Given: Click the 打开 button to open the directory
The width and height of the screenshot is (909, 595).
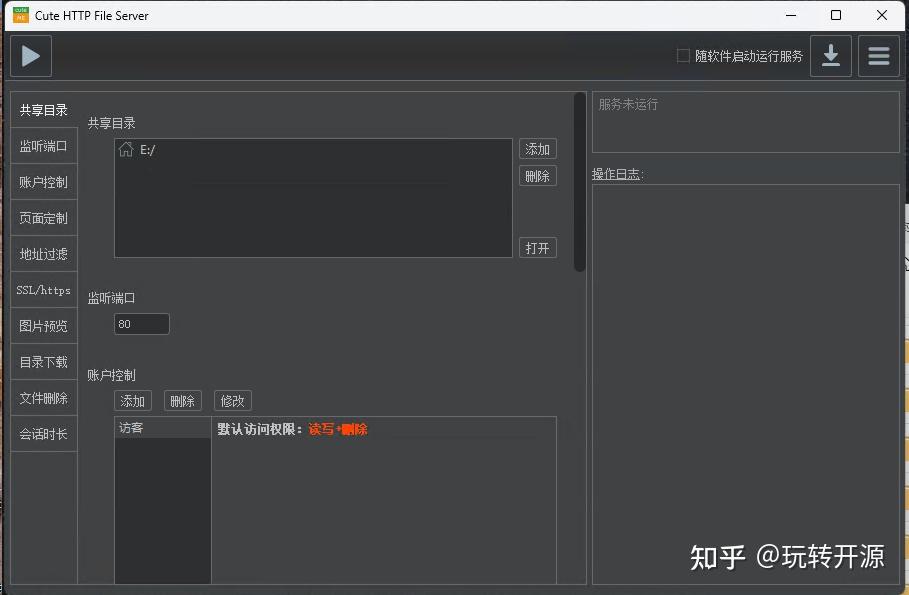Looking at the screenshot, I should [x=537, y=247].
